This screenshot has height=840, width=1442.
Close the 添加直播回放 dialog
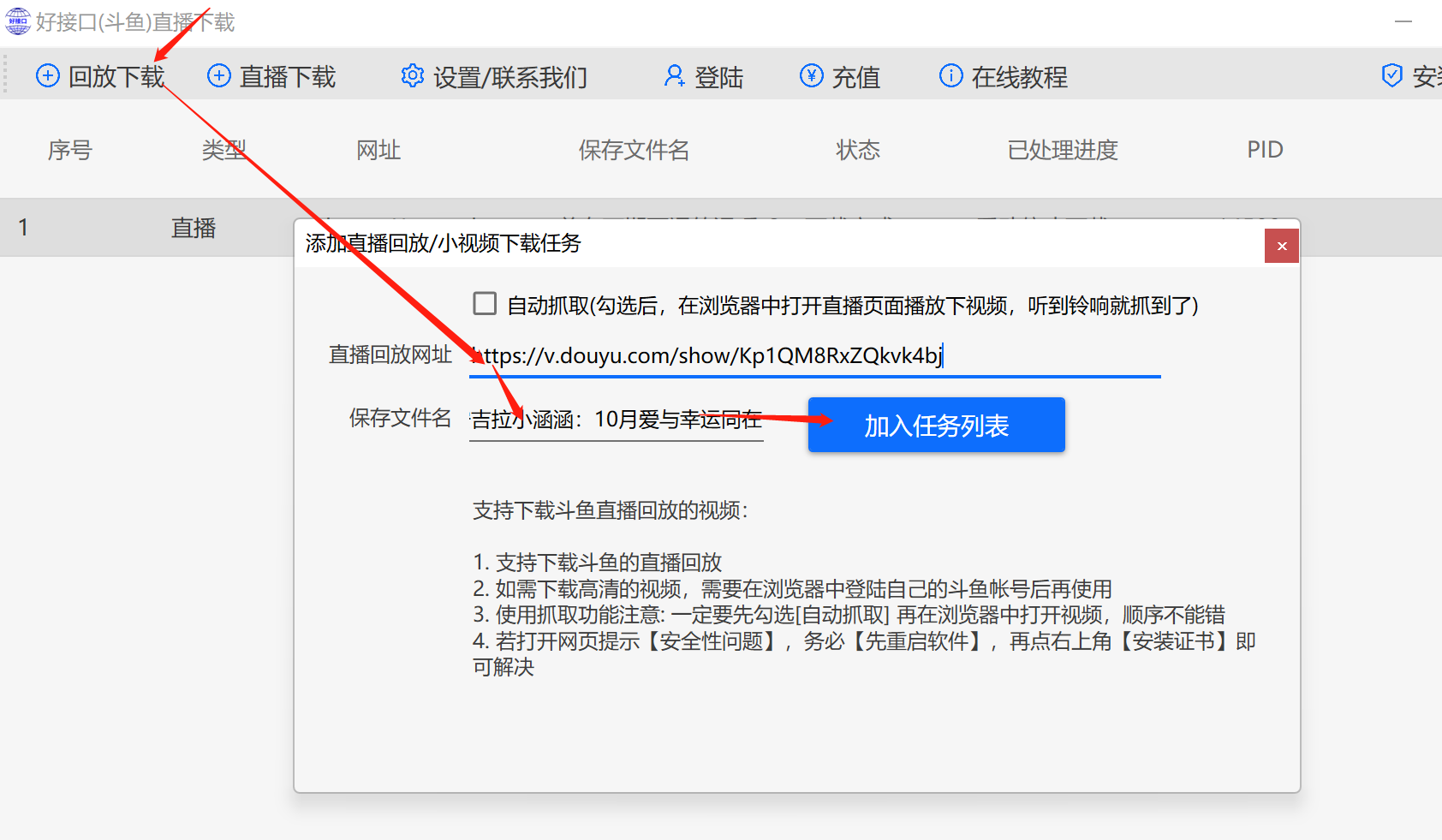1282,246
